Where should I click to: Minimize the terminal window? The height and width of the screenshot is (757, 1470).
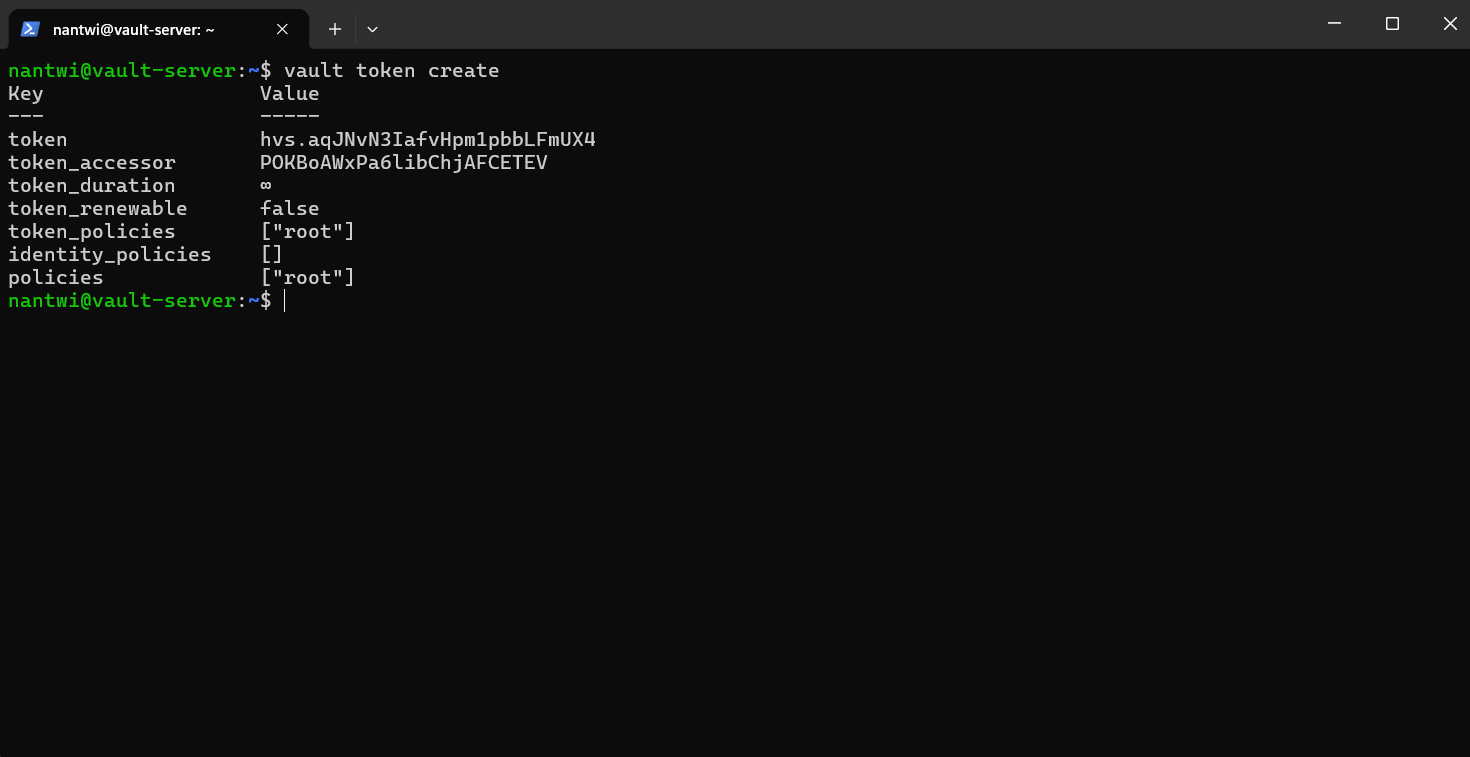[x=1334, y=23]
